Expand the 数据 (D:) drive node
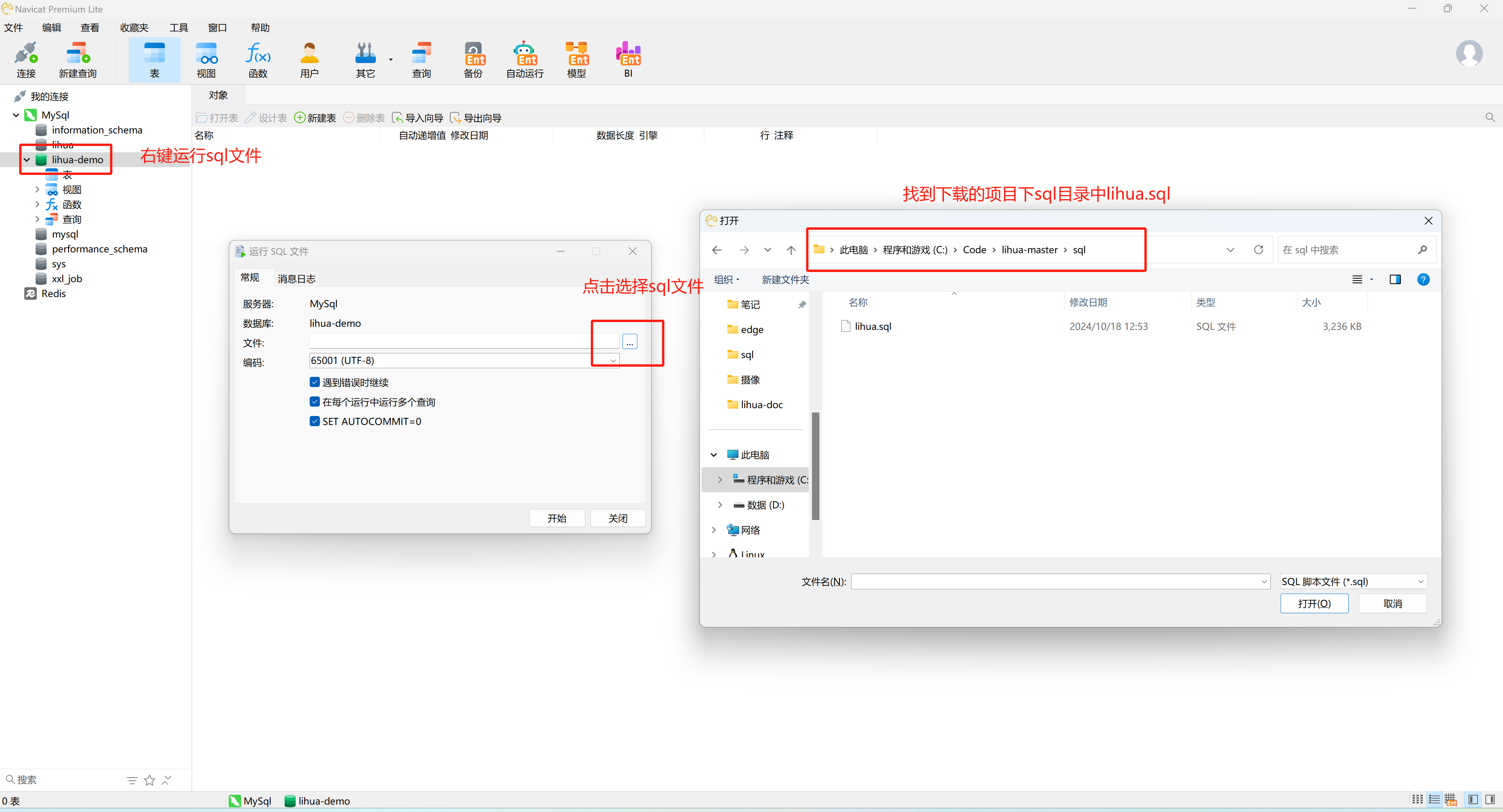 (720, 504)
